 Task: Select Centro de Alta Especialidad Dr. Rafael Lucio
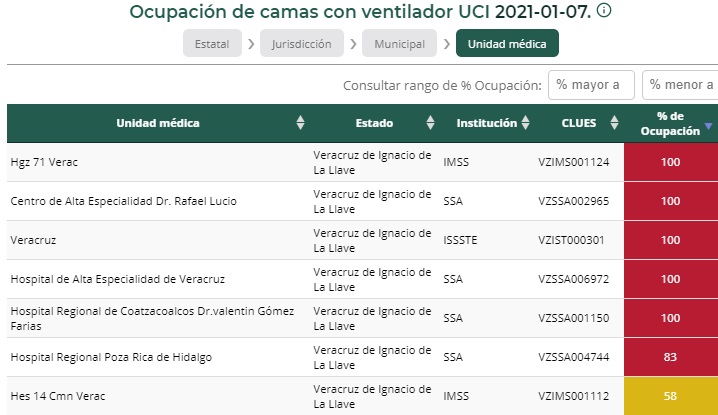[x=123, y=201]
